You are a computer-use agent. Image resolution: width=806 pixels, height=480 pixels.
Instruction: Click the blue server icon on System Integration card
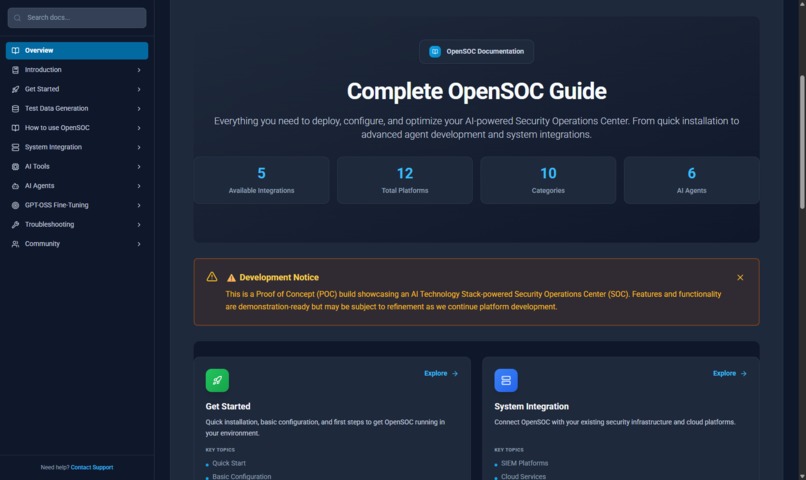coord(506,380)
